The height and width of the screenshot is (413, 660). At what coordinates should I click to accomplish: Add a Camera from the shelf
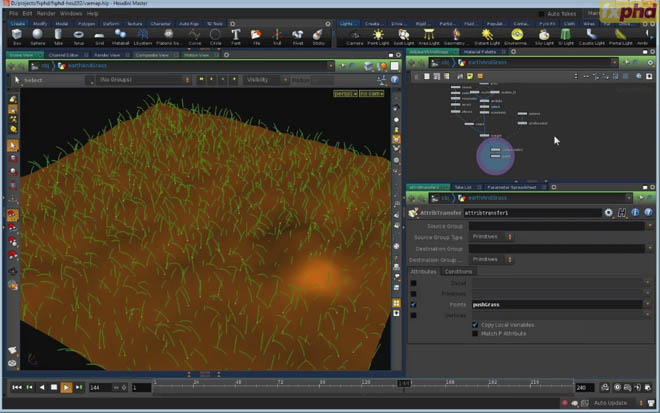354,37
